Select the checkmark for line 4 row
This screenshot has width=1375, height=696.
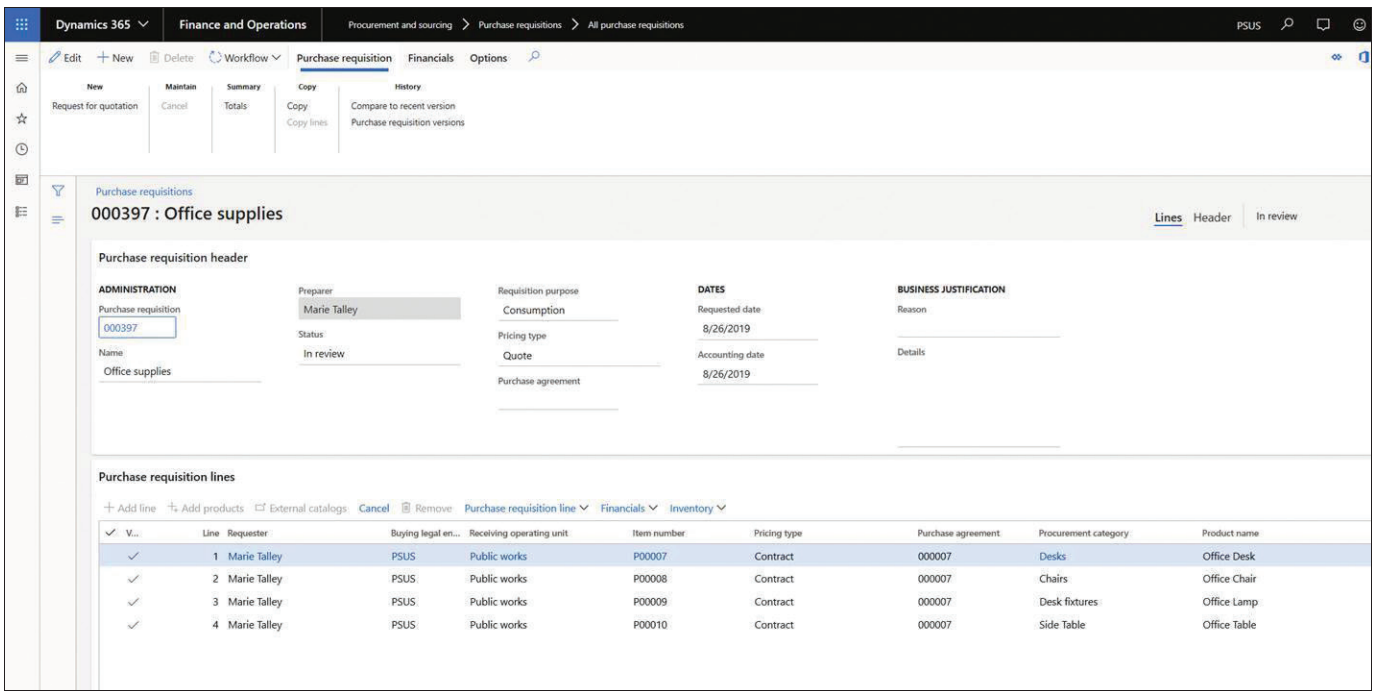133,625
